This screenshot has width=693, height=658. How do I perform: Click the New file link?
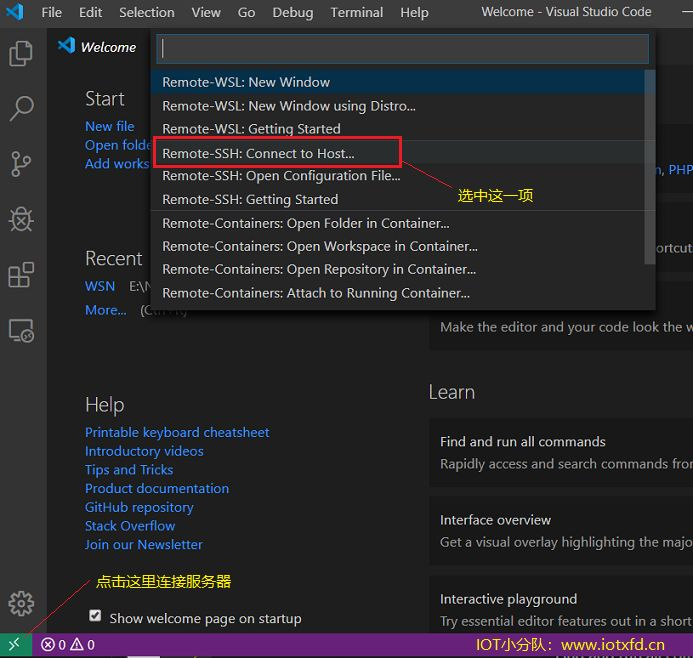coord(110,126)
